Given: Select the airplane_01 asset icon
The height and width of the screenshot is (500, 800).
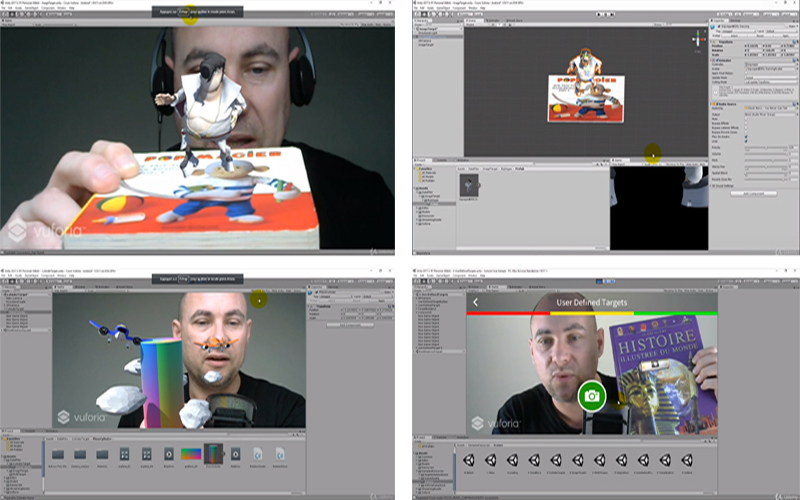Looking at the screenshot, I should 124,453.
